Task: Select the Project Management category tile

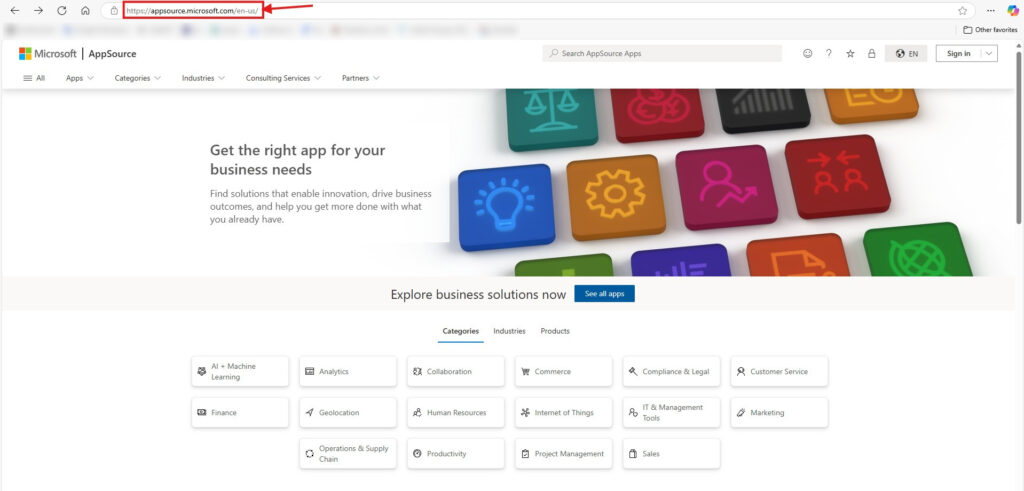Action: (564, 453)
